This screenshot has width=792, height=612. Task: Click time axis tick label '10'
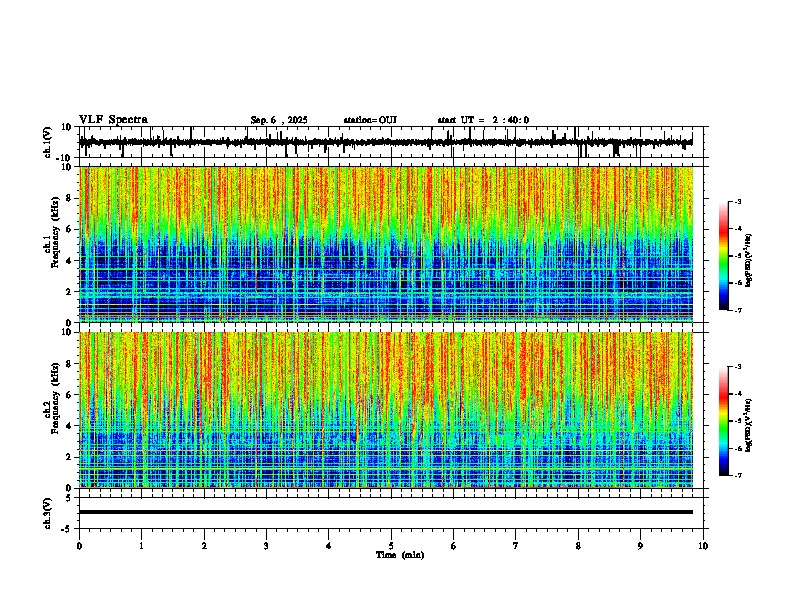(x=703, y=546)
